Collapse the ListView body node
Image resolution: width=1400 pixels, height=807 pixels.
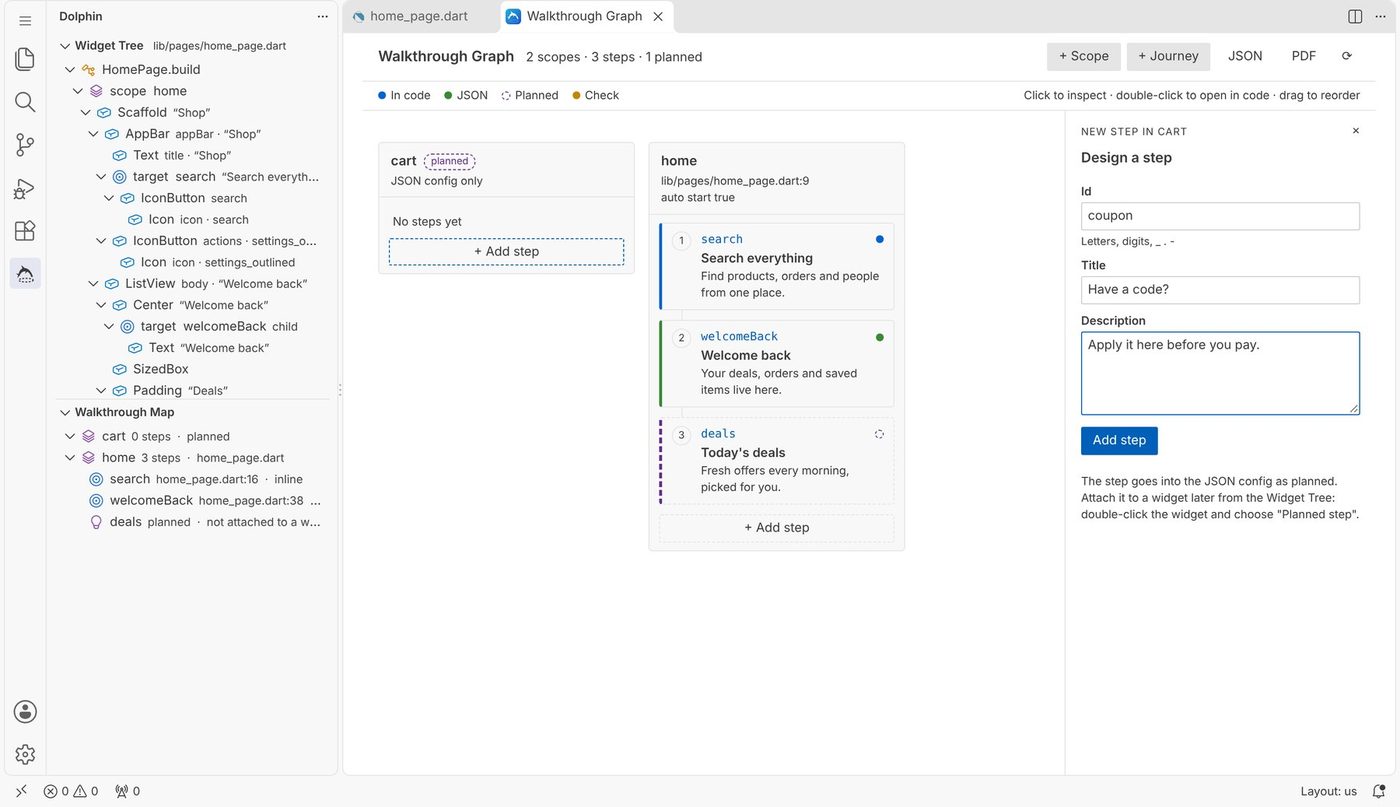point(94,283)
